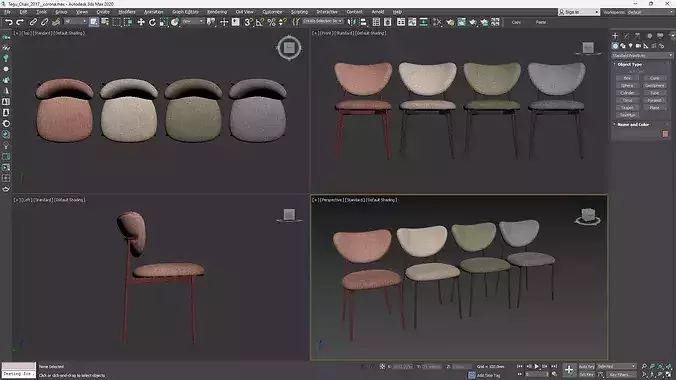The height and width of the screenshot is (380, 676).
Task: Open the Selection Filter dropdown
Action: (x=75, y=22)
